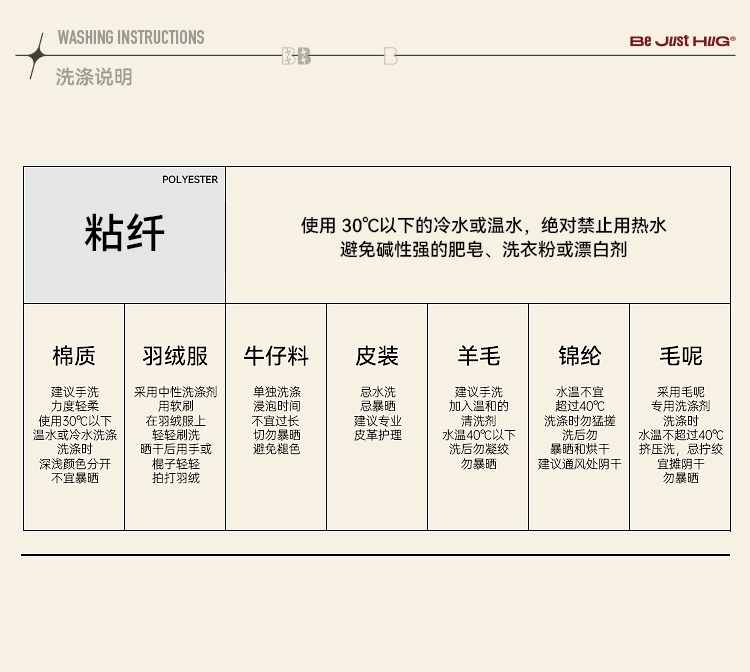Choose the 牛仔料 column heading
The height and width of the screenshot is (672, 750).
pyautogui.click(x=276, y=356)
